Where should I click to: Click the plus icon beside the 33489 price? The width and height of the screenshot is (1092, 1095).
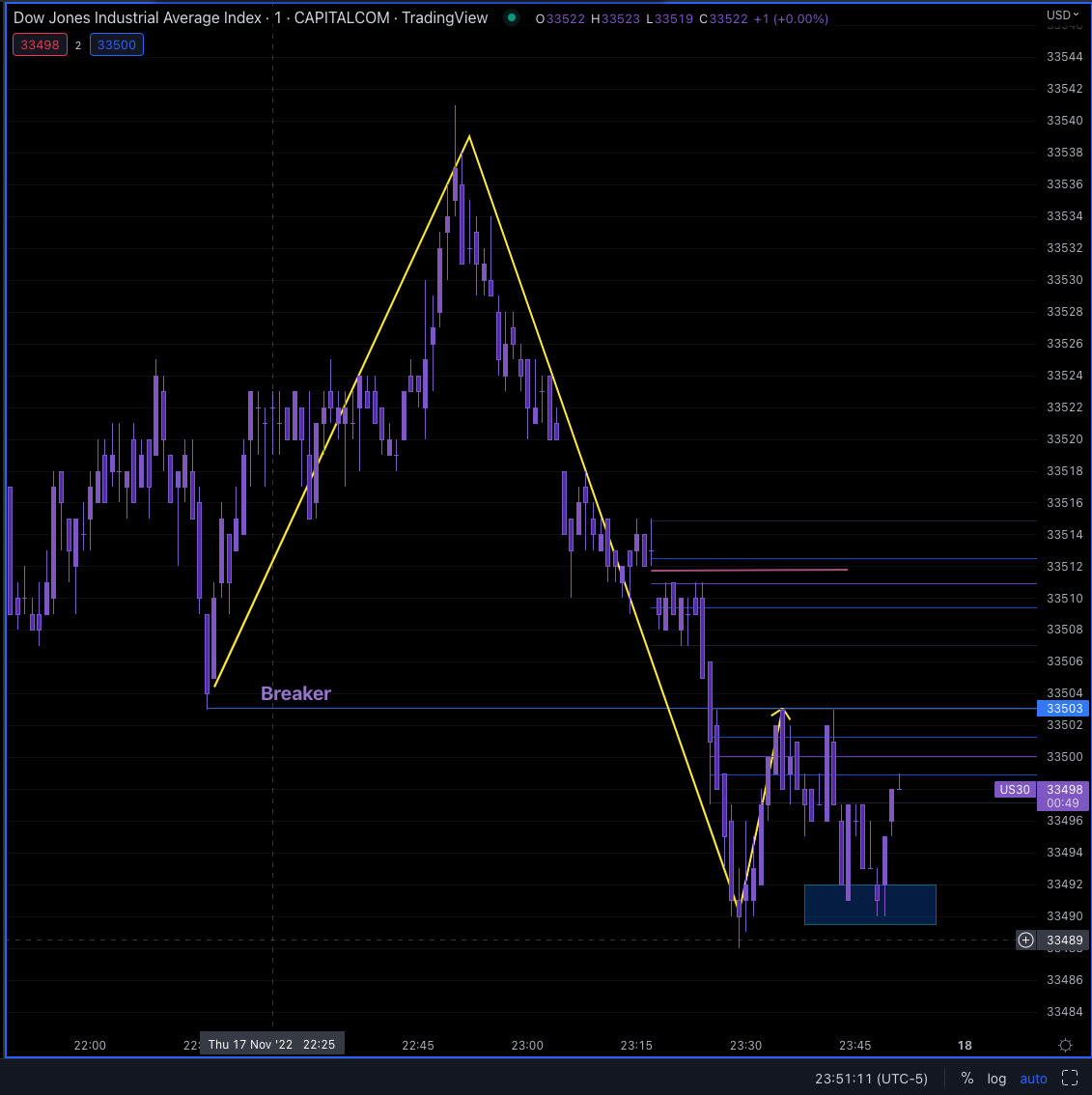[x=1025, y=940]
